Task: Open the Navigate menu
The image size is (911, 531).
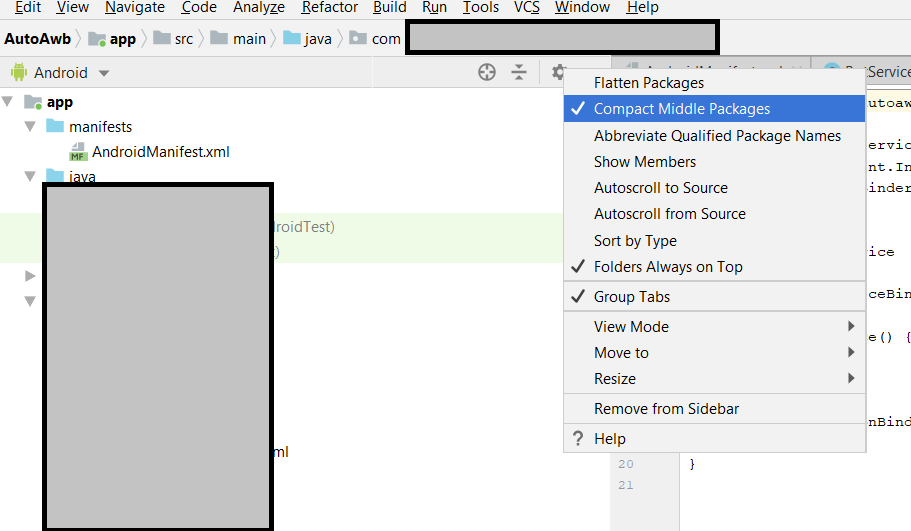Action: tap(135, 8)
